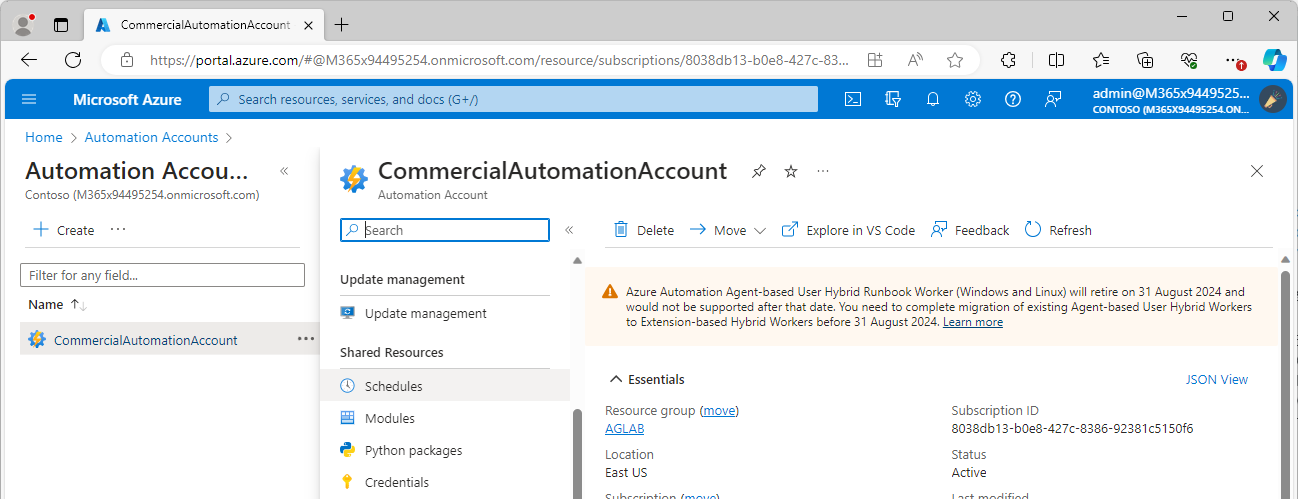Collapse the Automation Accounts list pane

click(284, 172)
